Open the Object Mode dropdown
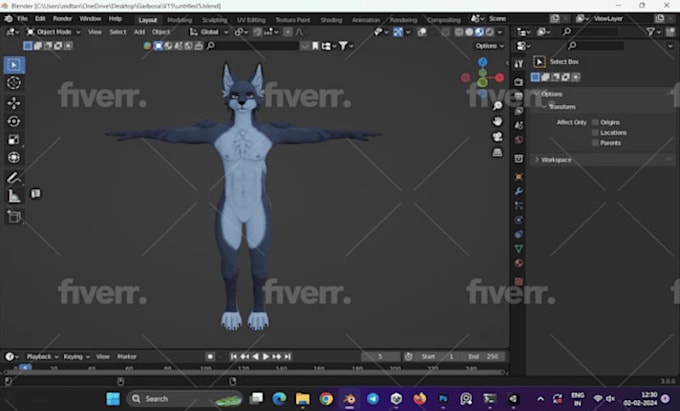This screenshot has width=680, height=411. (x=54, y=32)
